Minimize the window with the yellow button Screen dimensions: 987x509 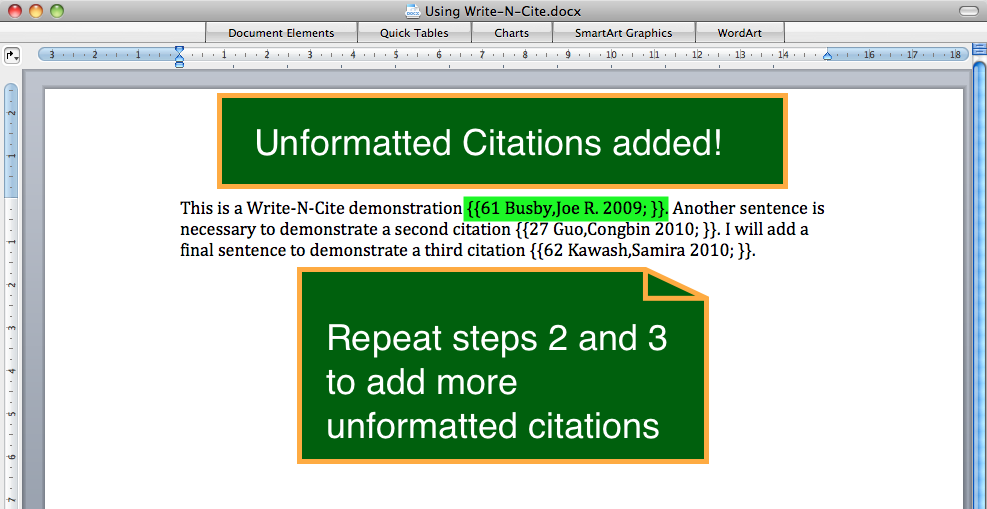click(35, 11)
